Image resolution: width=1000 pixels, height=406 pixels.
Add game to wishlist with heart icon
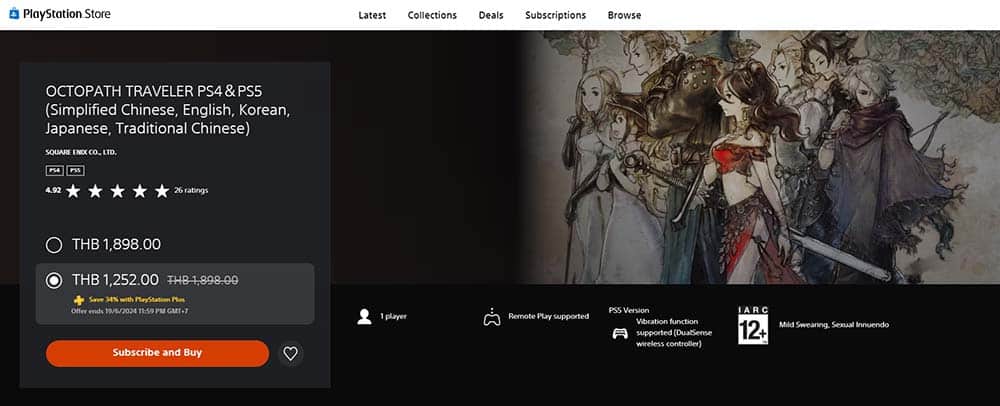290,353
